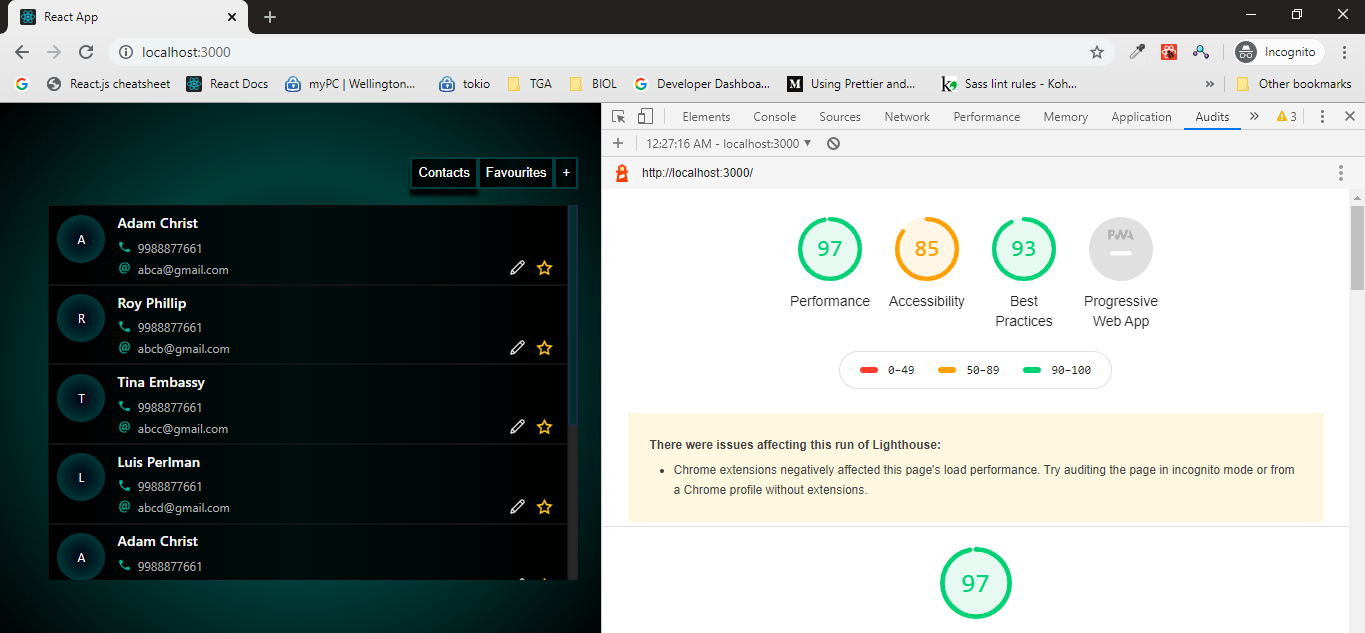Mark Tina Embassy as favourite
Viewport: 1365px width, 633px height.
[544, 427]
